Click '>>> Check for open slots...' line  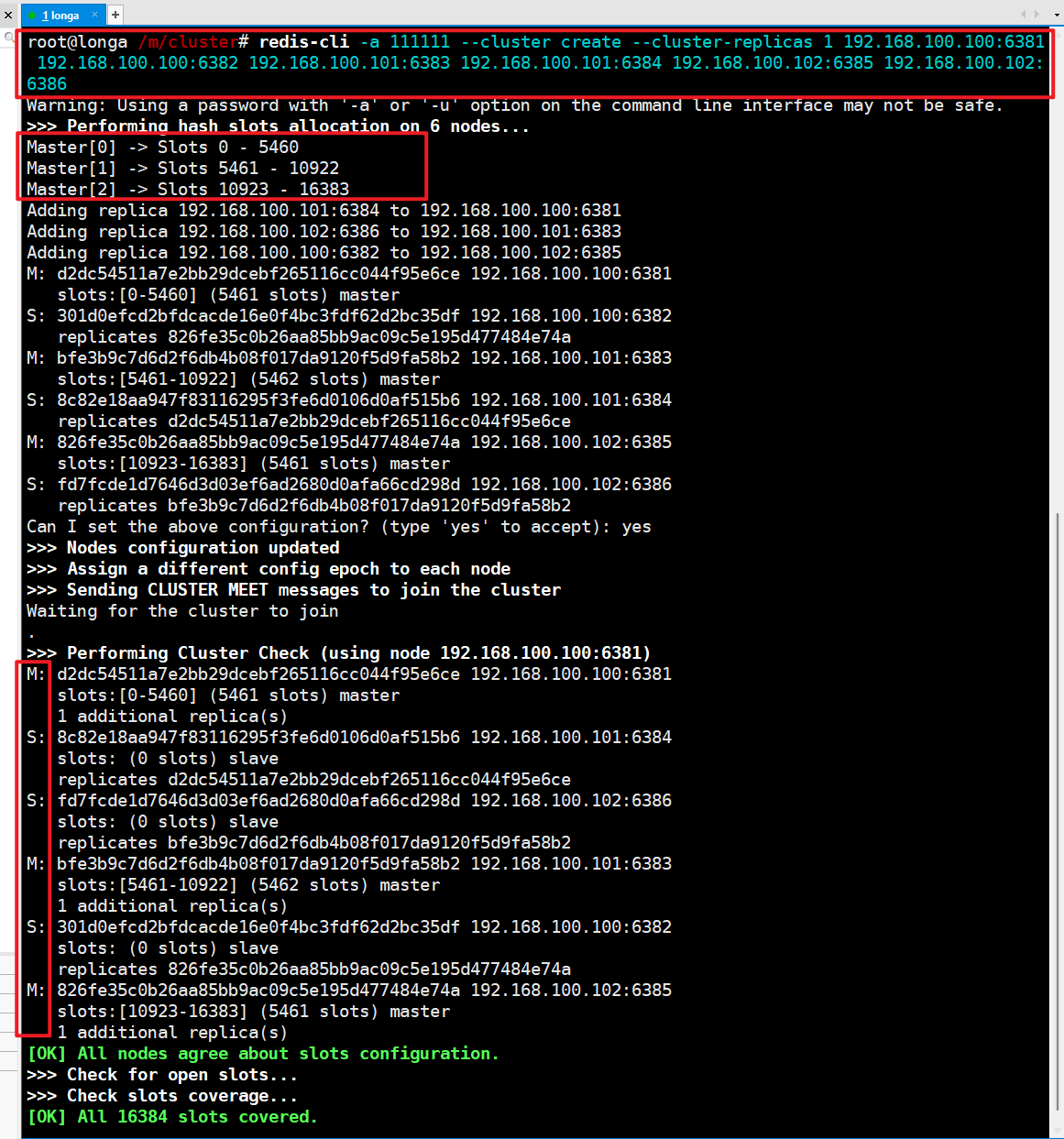162,1075
